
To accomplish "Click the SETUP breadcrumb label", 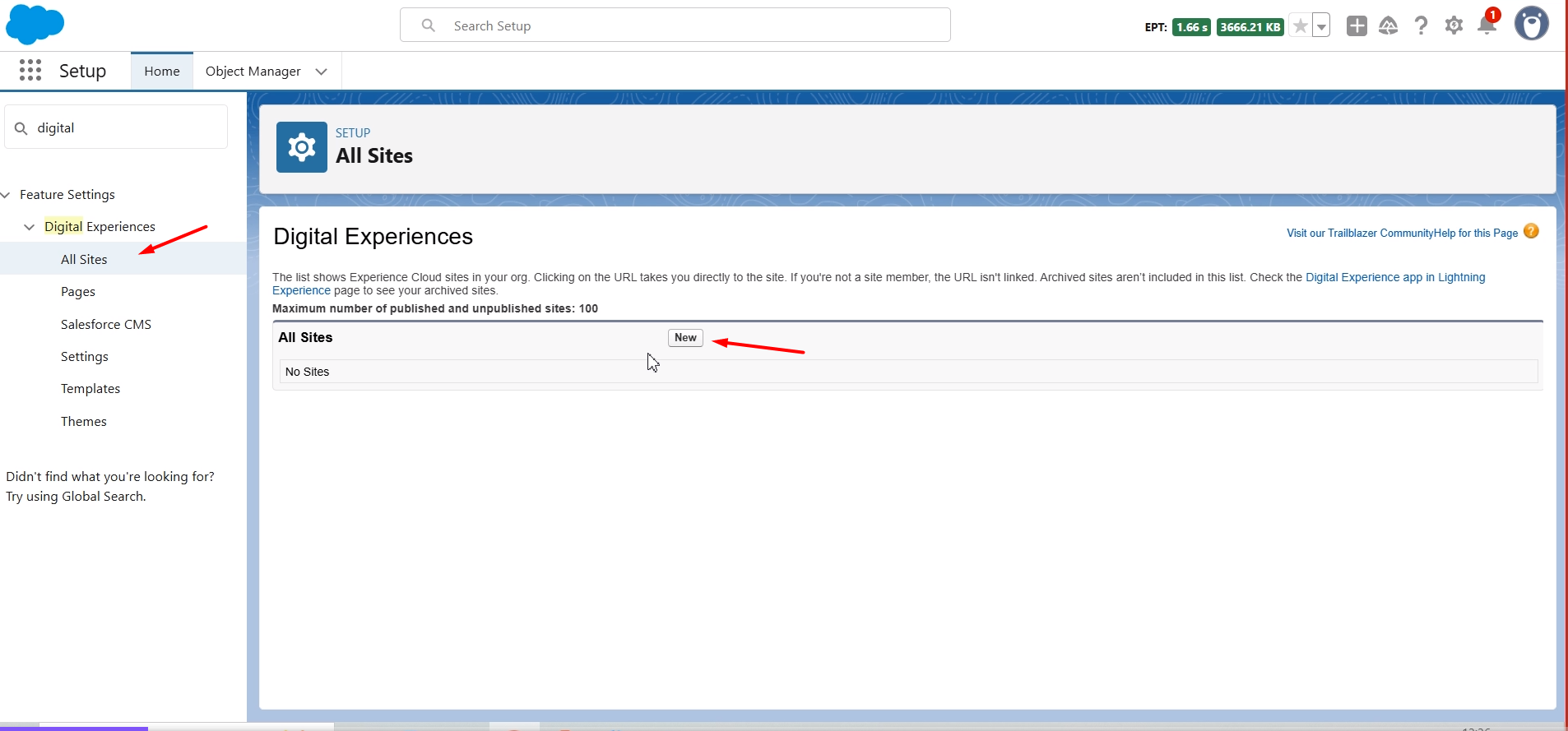I will (353, 133).
